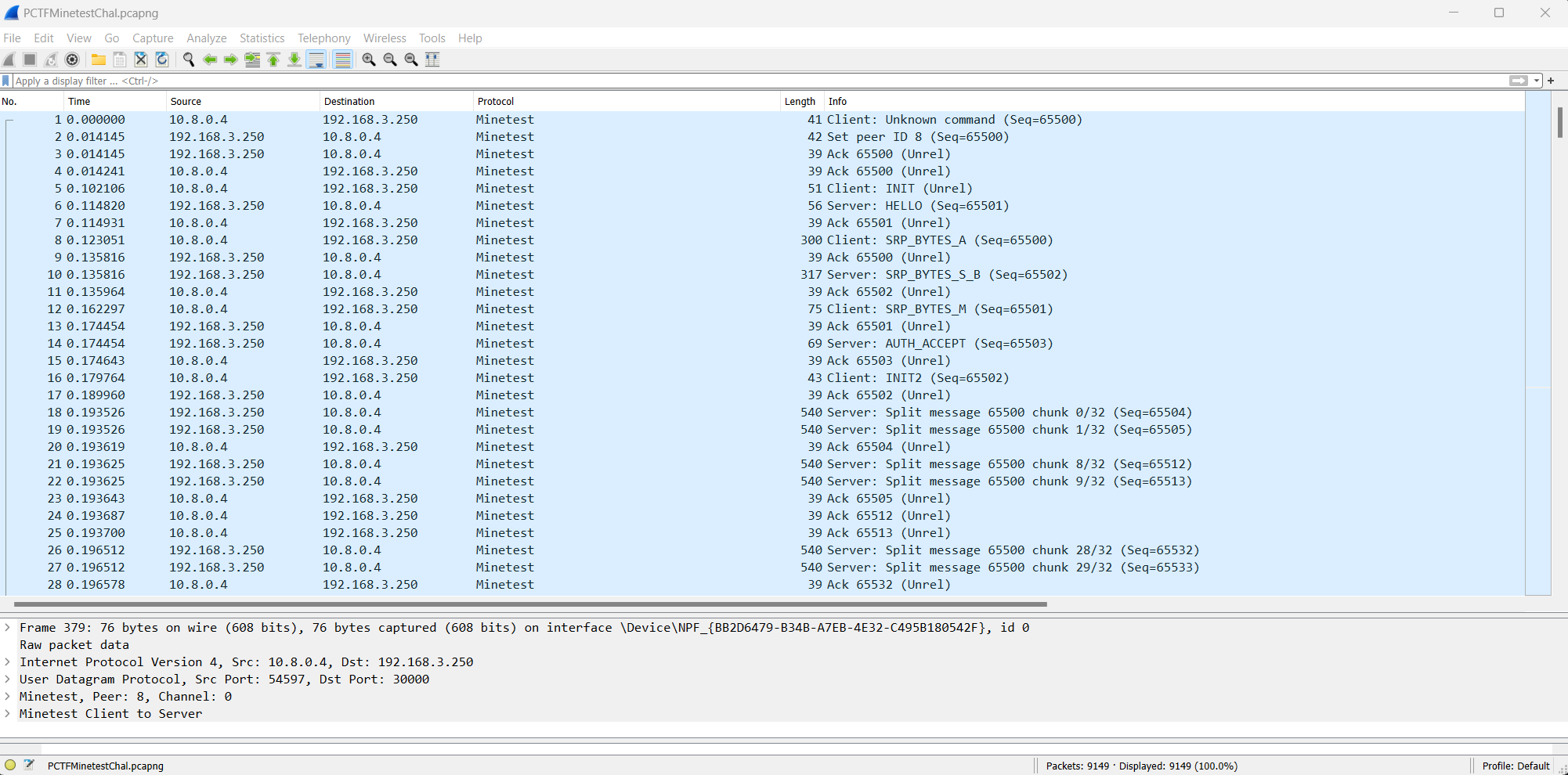
Task: Sort by the Time column header
Action: [115, 101]
